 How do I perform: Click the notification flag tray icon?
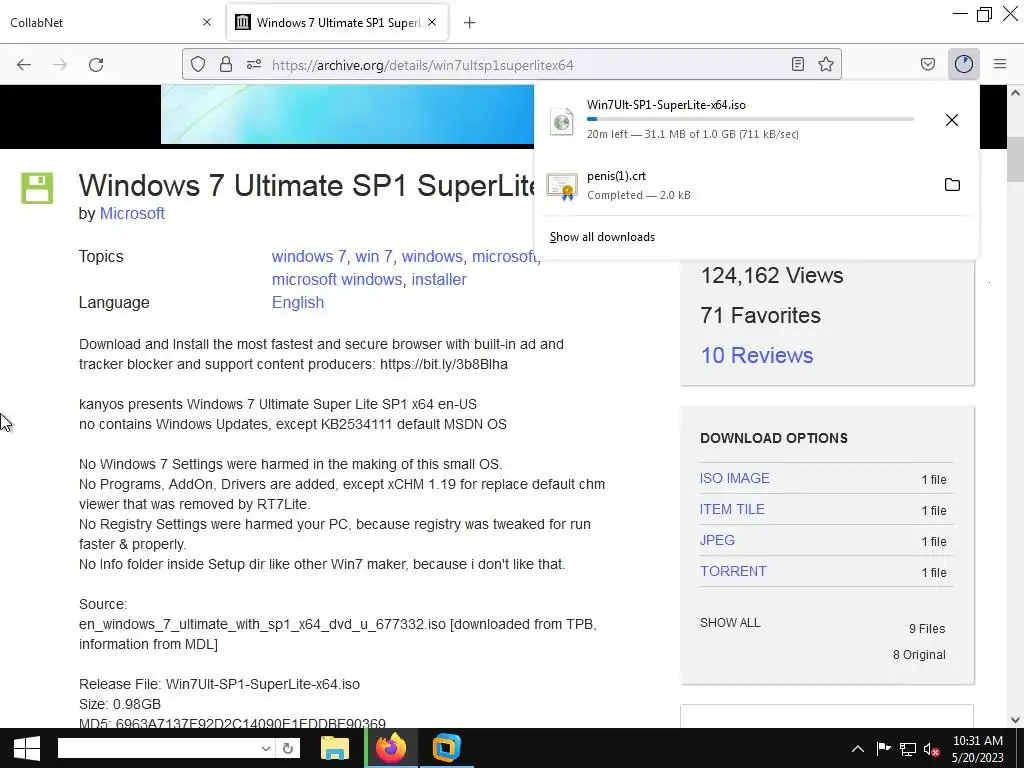point(884,749)
